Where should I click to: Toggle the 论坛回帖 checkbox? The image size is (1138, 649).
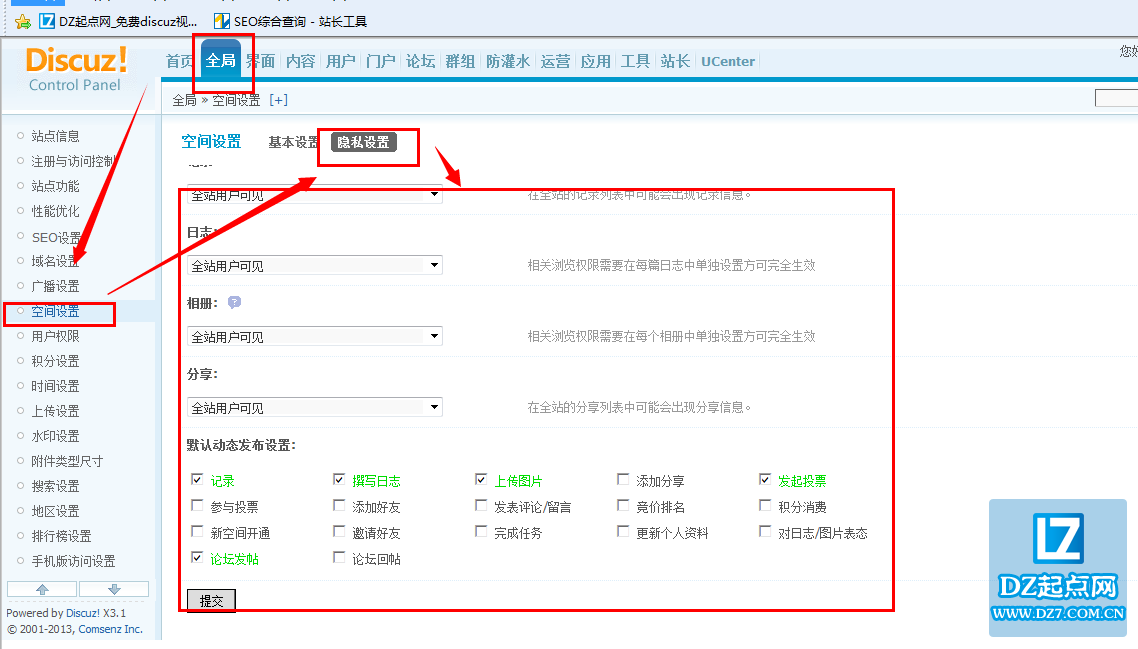340,558
